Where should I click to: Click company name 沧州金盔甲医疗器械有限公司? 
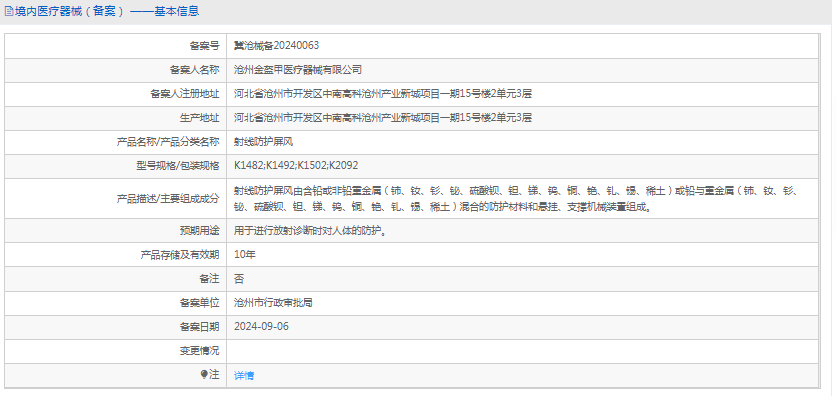[x=298, y=70]
